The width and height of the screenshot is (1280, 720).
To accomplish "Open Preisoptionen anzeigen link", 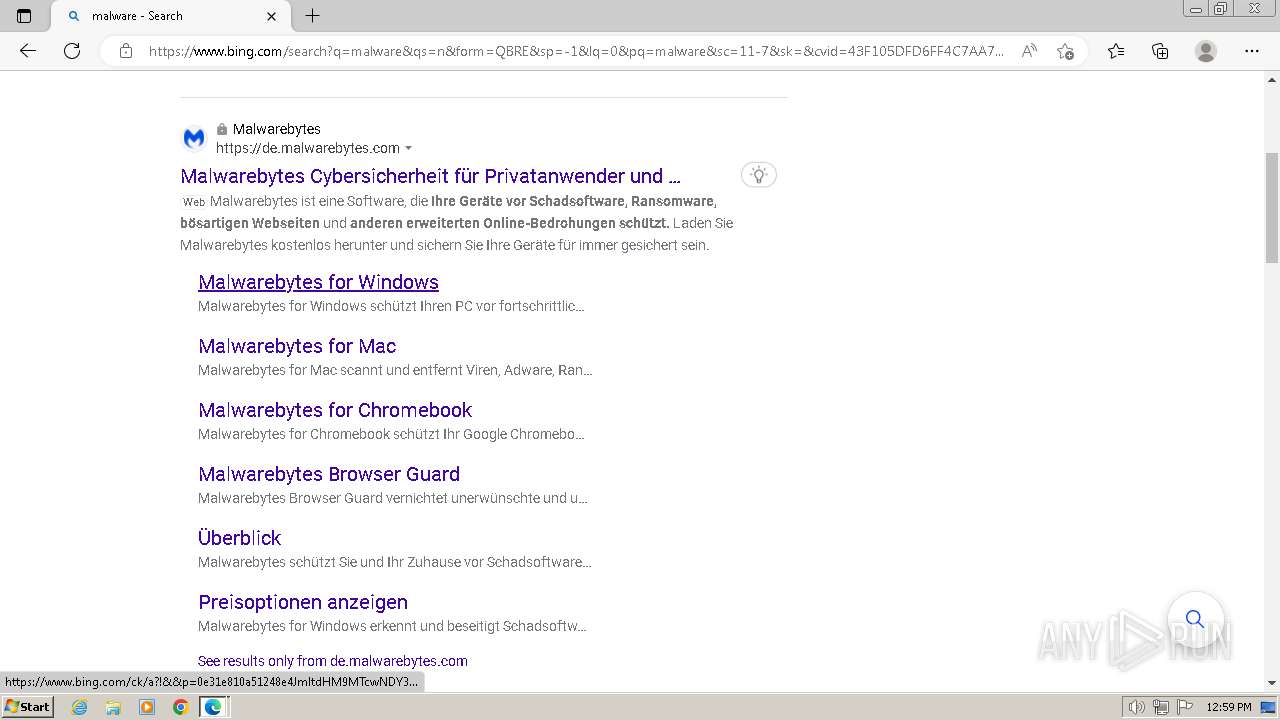I will [x=303, y=602].
